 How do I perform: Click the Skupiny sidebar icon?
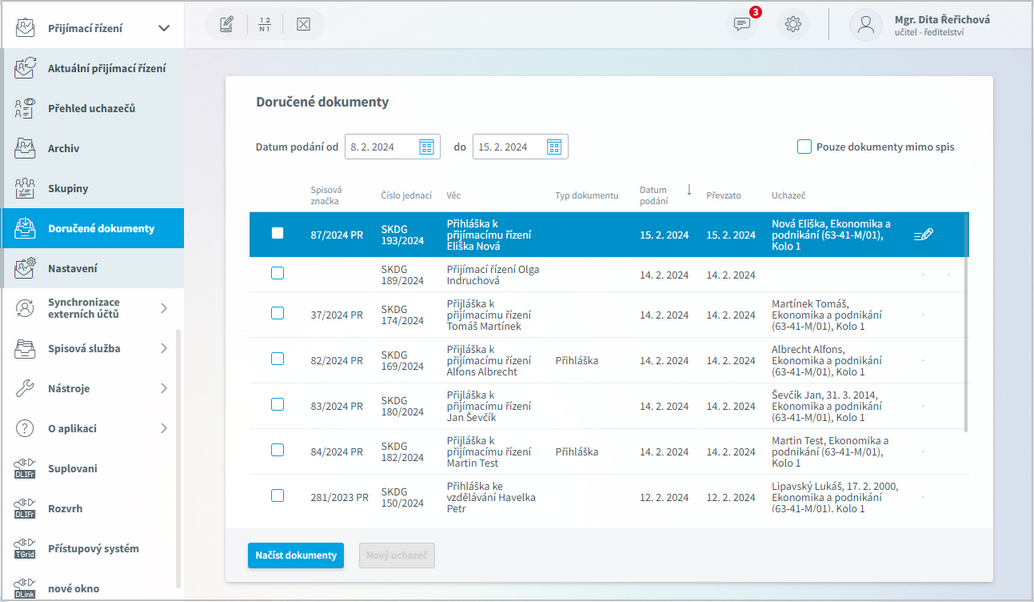click(x=25, y=188)
